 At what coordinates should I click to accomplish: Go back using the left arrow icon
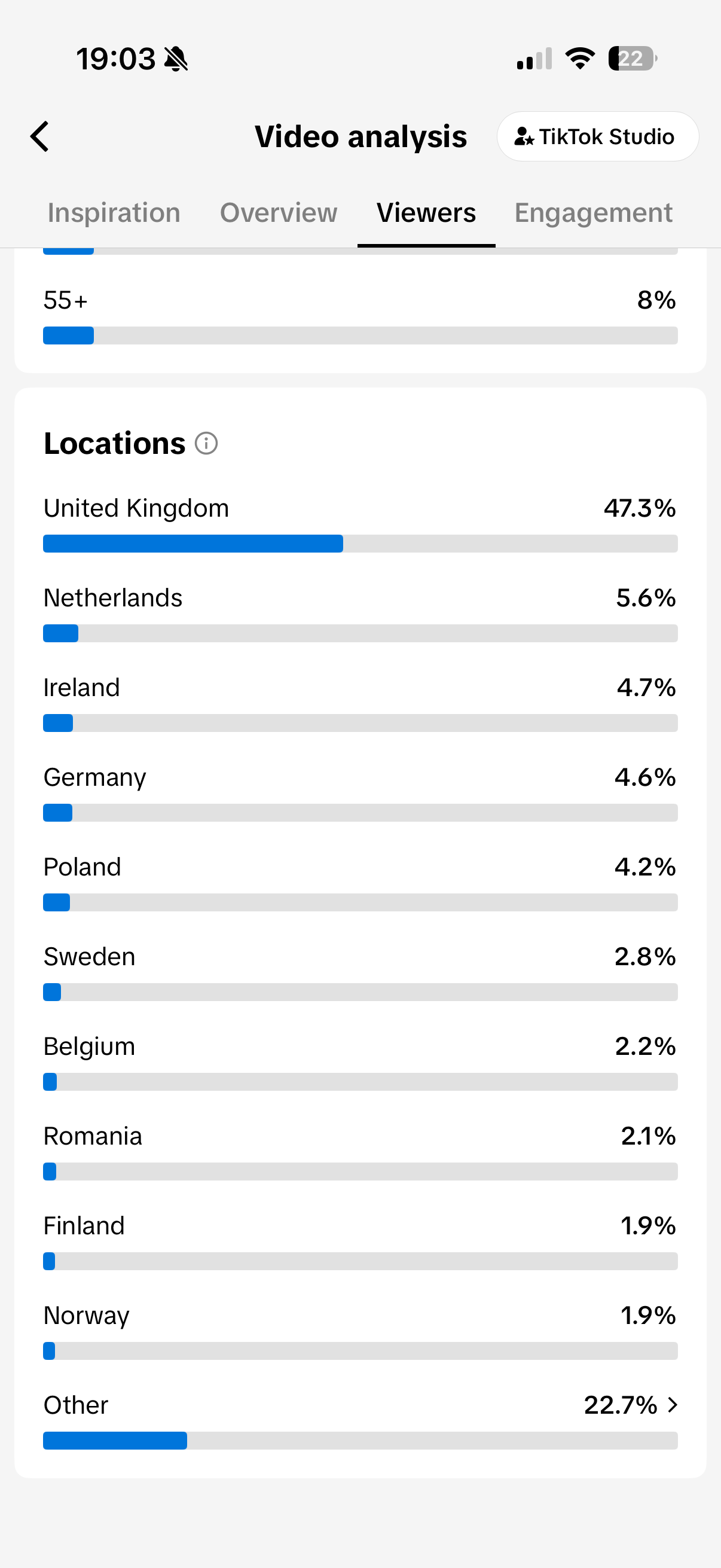coord(40,136)
